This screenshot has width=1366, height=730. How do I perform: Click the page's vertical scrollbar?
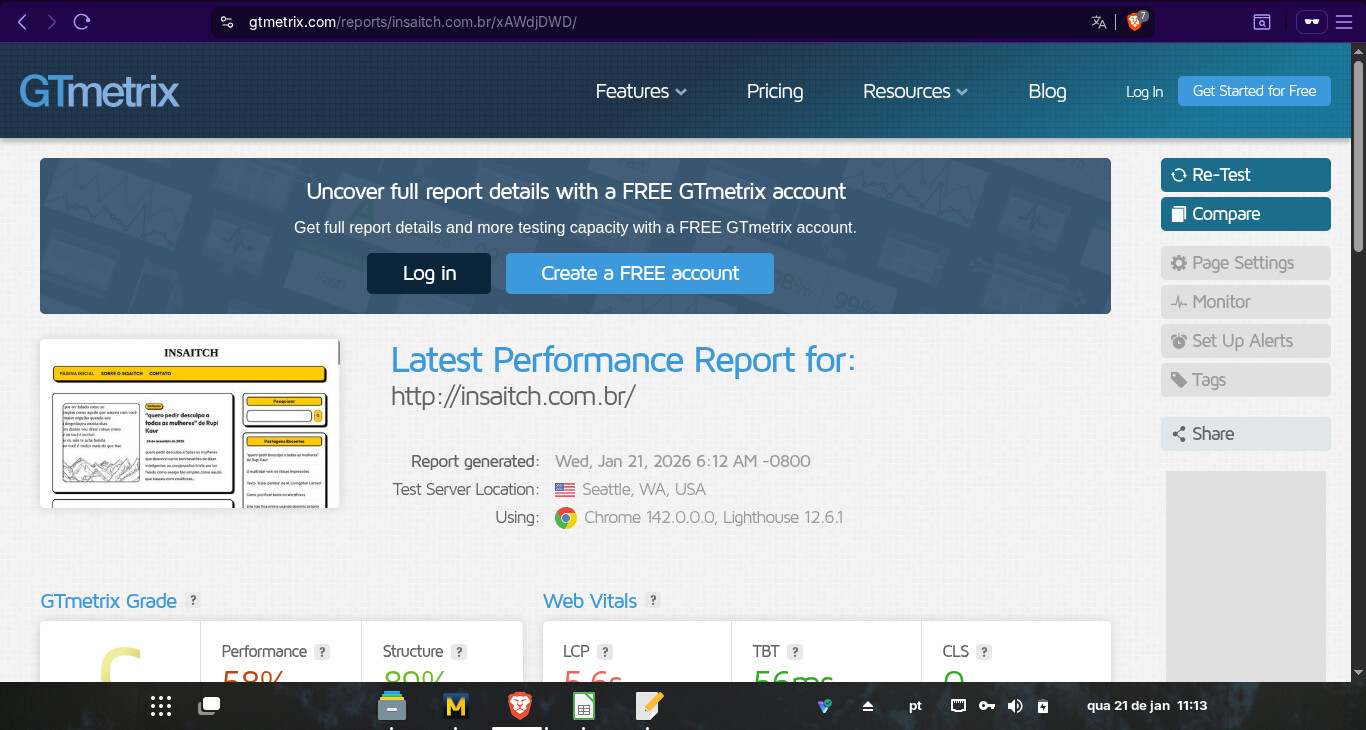tap(1358, 150)
